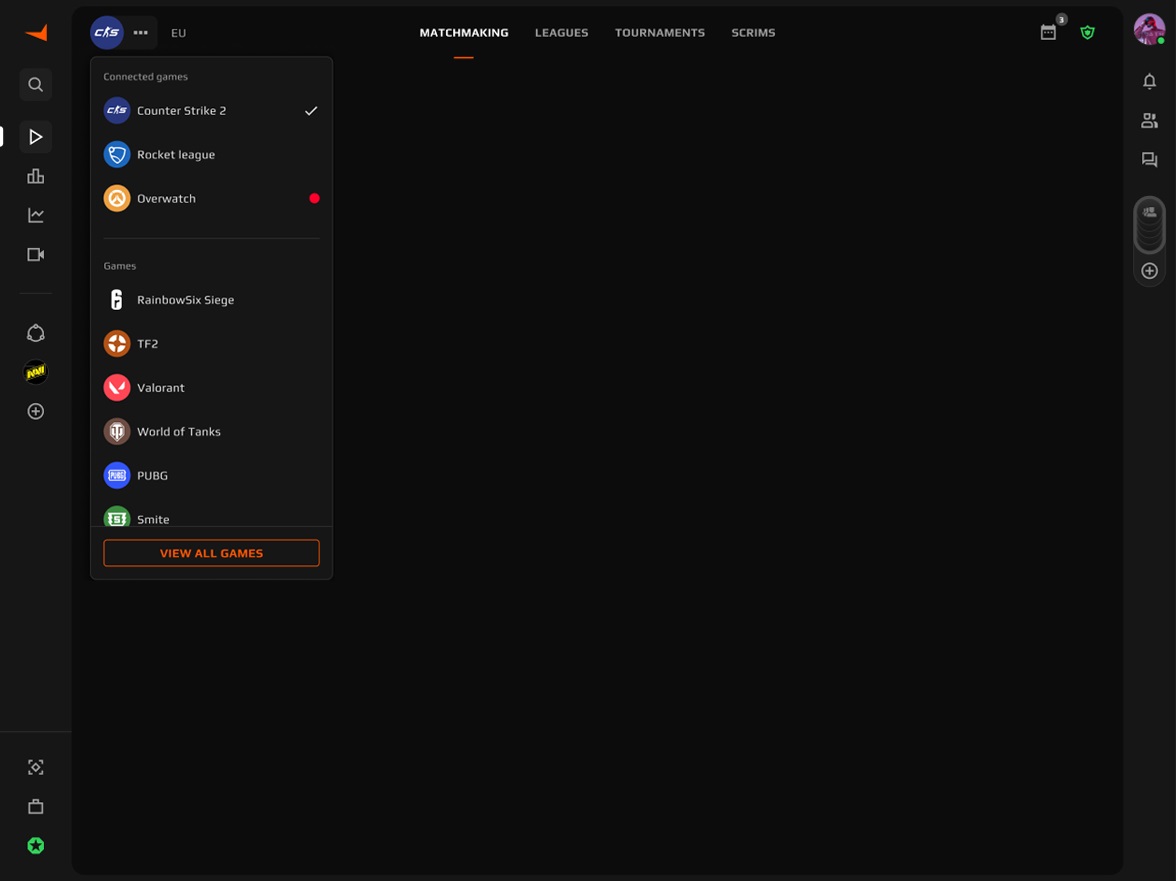Click the PUBG logo icon
1176x881 pixels.
pos(117,475)
